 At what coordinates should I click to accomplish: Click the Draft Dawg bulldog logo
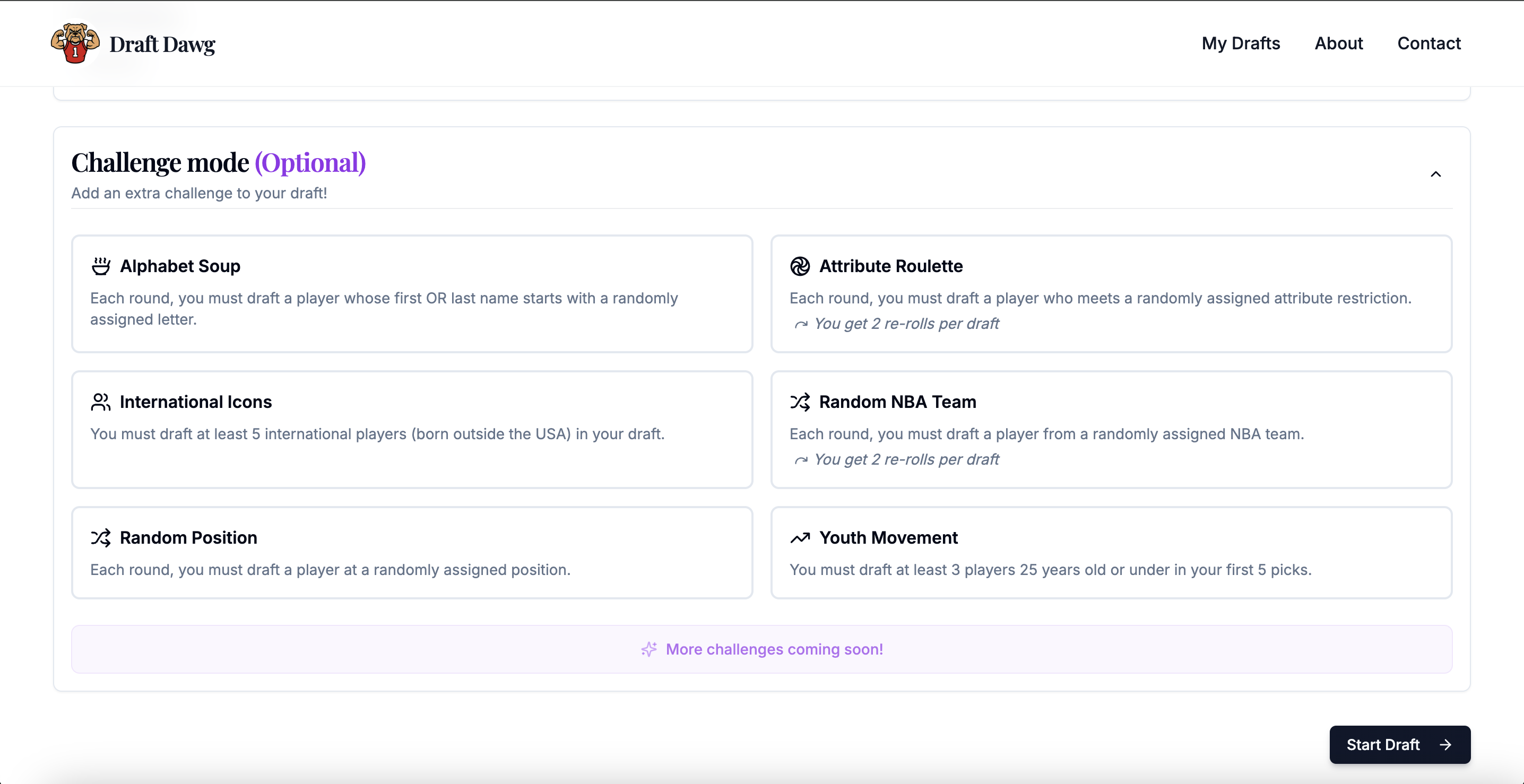click(74, 43)
